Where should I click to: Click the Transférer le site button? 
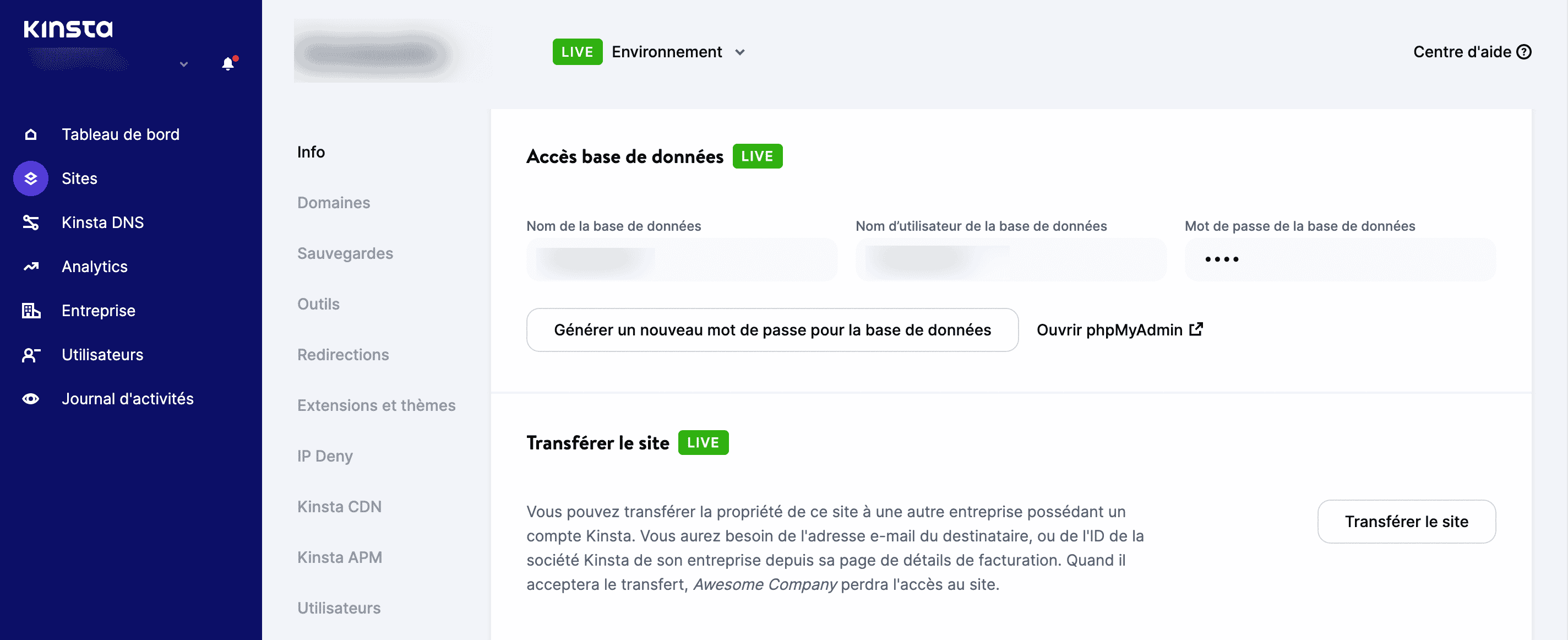[x=1407, y=522]
